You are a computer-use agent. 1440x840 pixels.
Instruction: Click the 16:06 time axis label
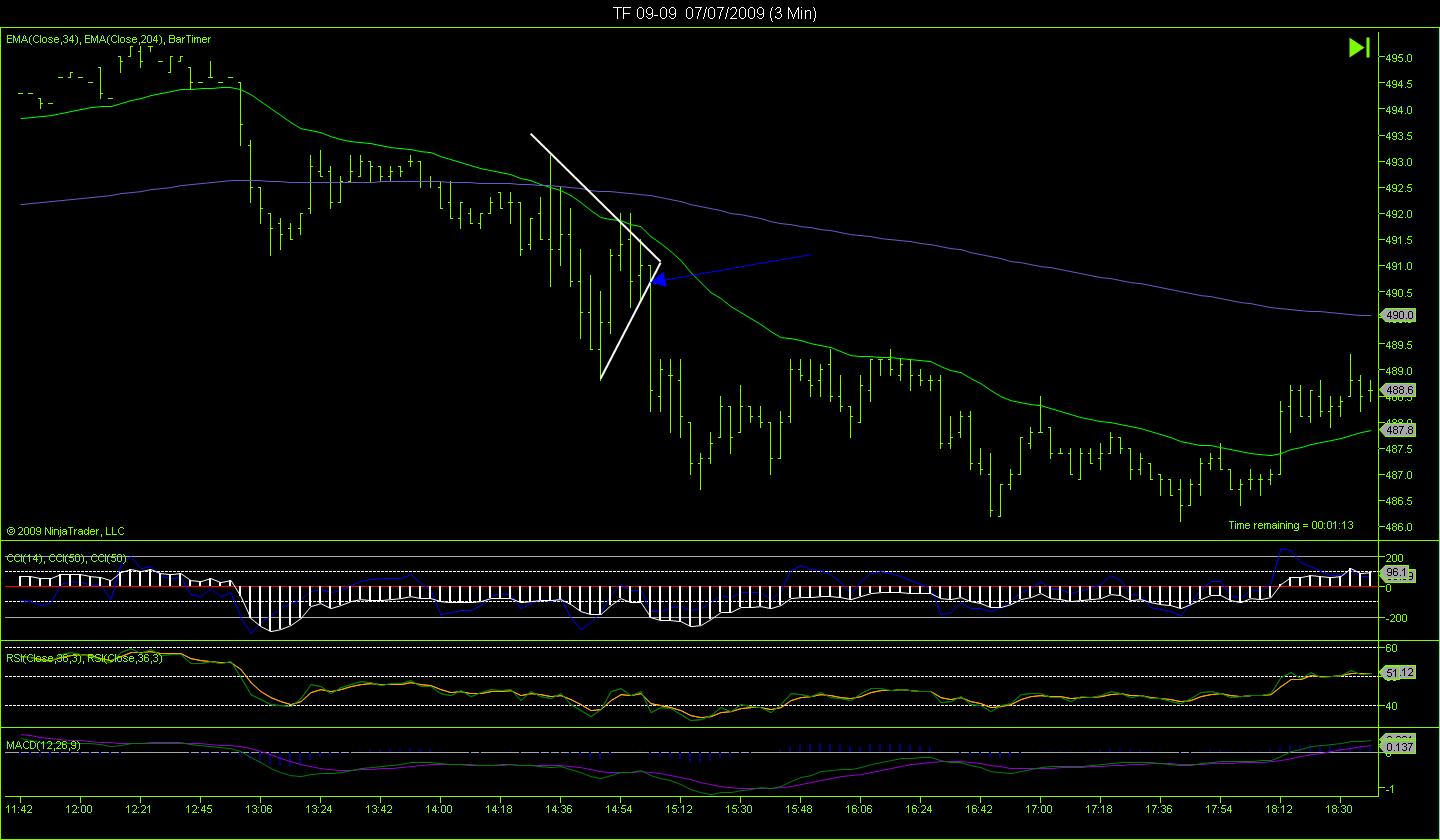click(x=859, y=808)
